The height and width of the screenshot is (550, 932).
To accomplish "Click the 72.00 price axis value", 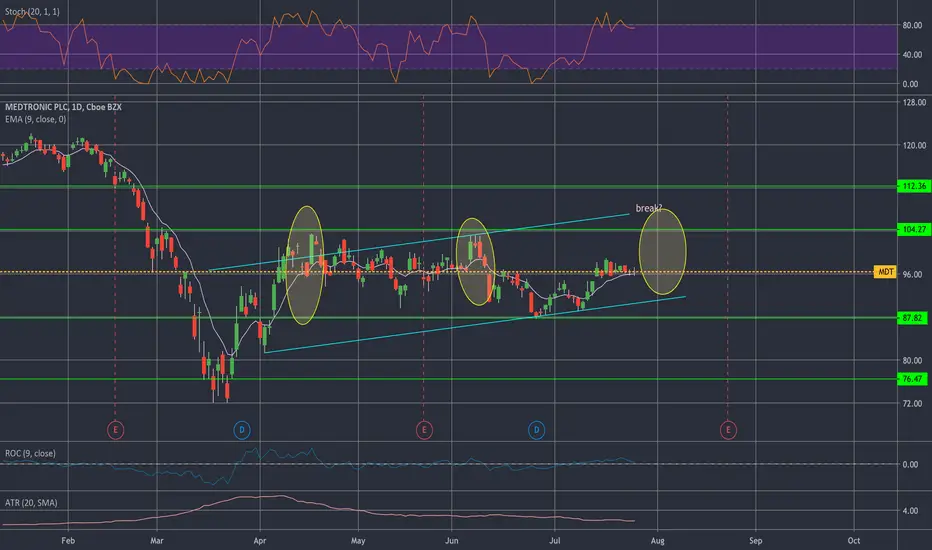I will [x=912, y=403].
